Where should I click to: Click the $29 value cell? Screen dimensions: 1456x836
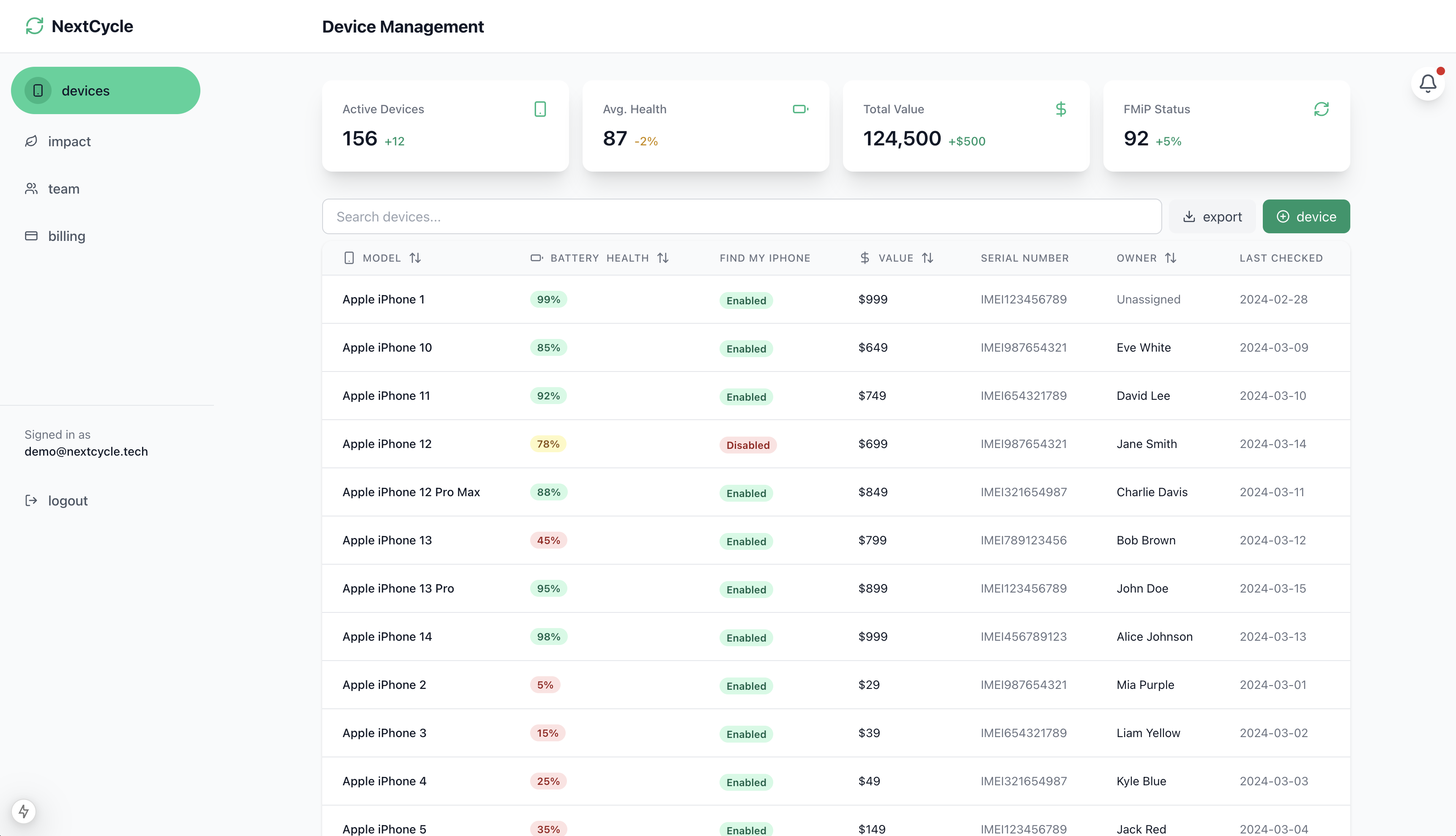point(868,685)
